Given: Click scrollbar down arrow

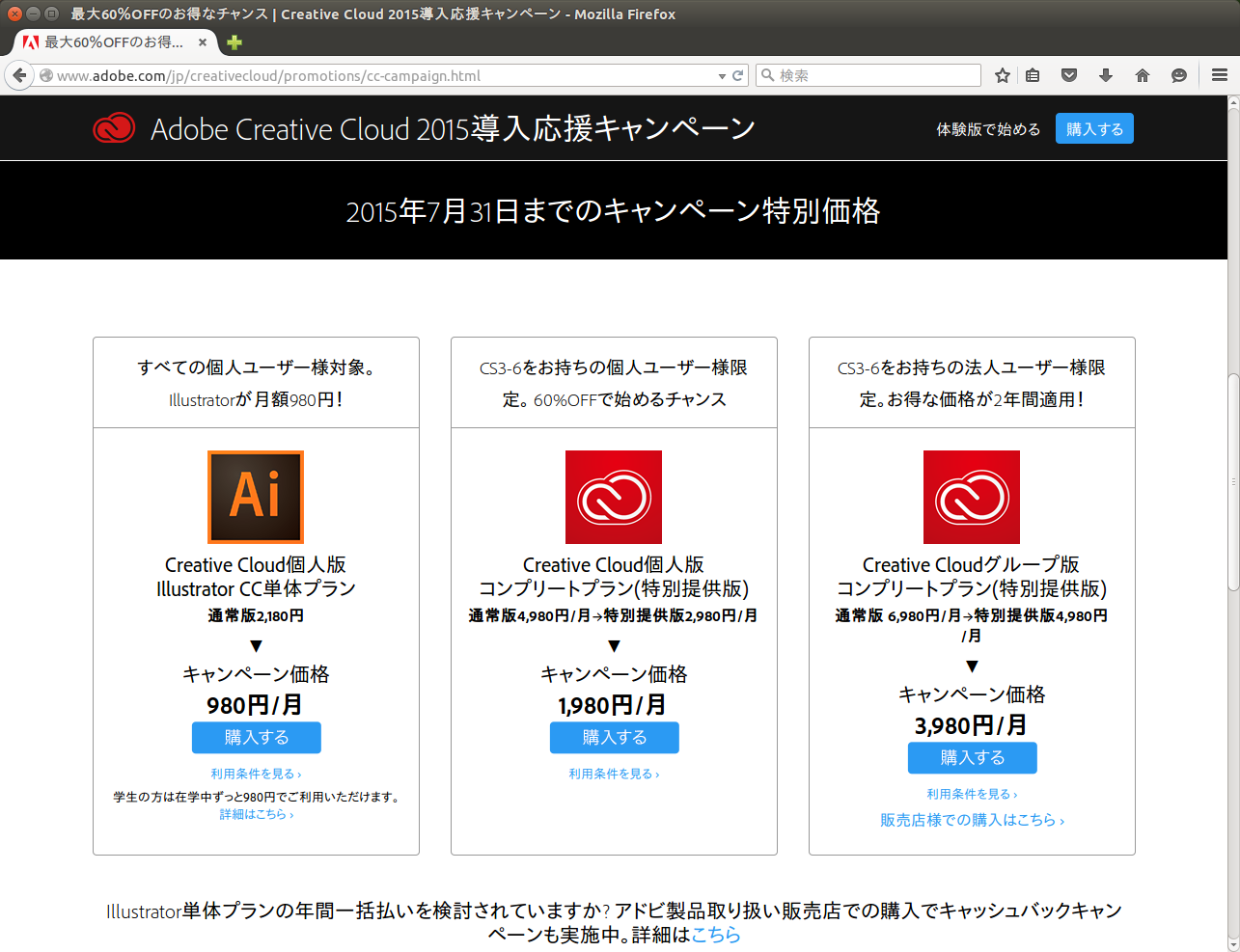Looking at the screenshot, I should coord(1233,945).
